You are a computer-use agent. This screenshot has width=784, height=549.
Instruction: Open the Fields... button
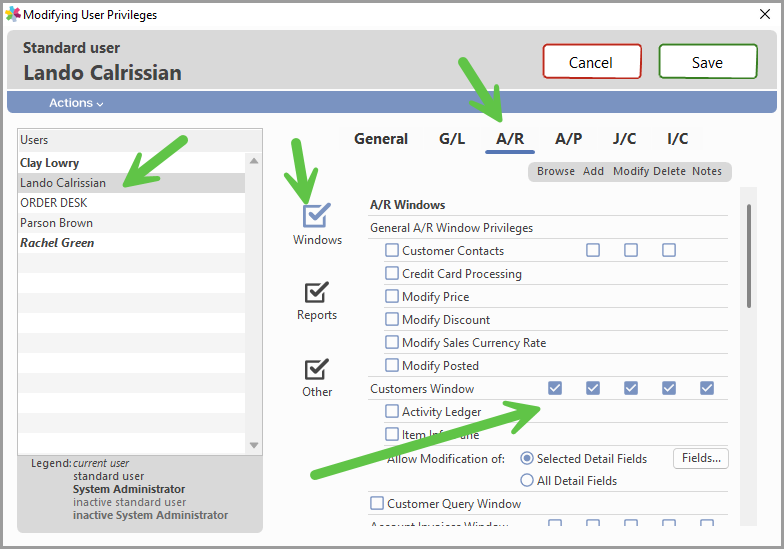[x=701, y=458]
